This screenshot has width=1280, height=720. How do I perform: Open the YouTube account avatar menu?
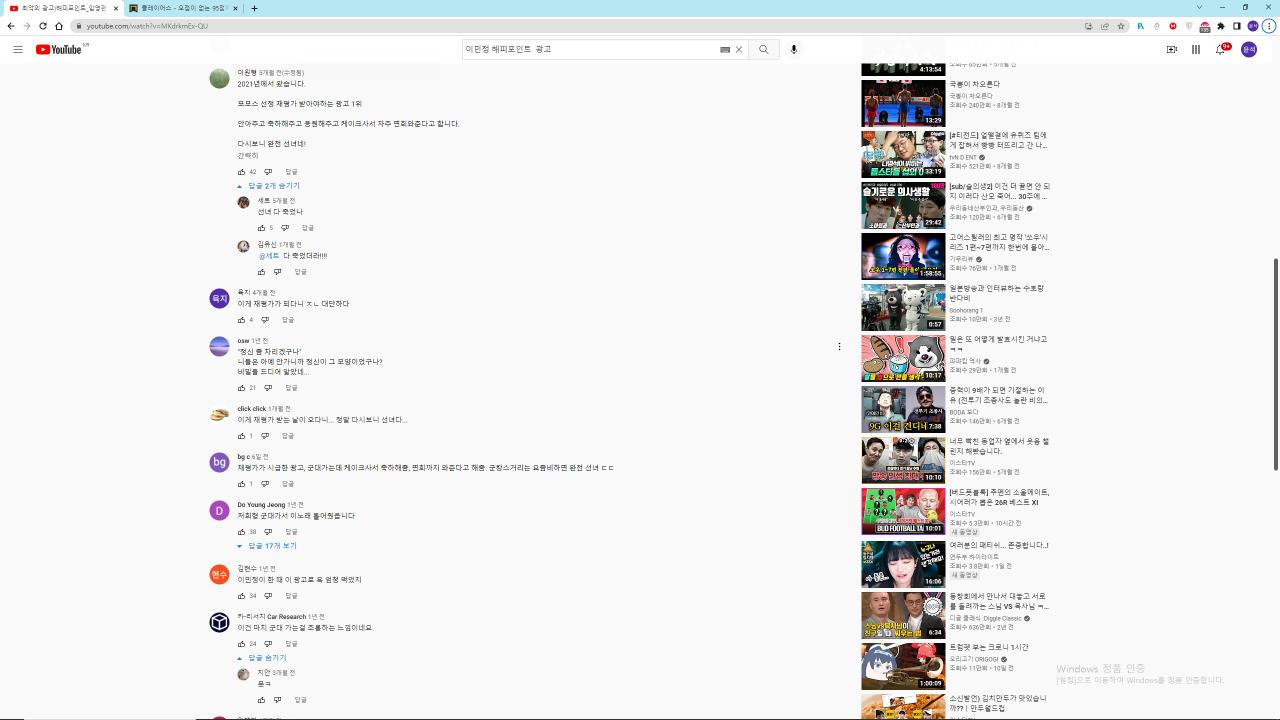point(1248,49)
